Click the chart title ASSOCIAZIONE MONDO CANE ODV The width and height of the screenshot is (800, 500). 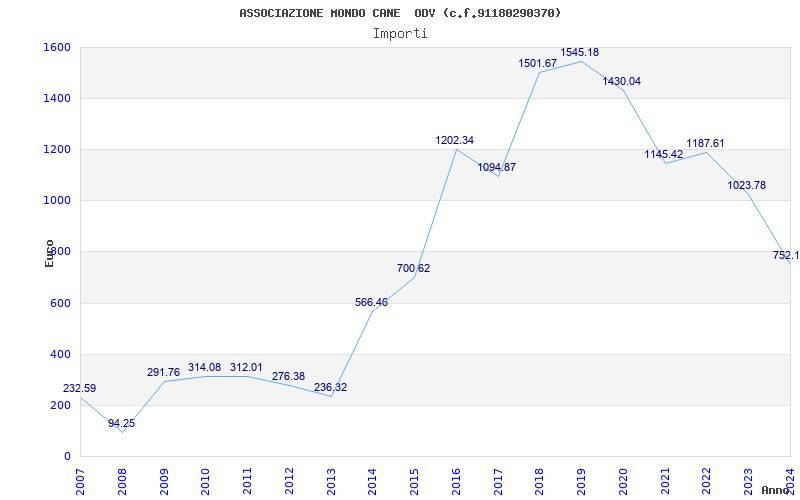(400, 13)
